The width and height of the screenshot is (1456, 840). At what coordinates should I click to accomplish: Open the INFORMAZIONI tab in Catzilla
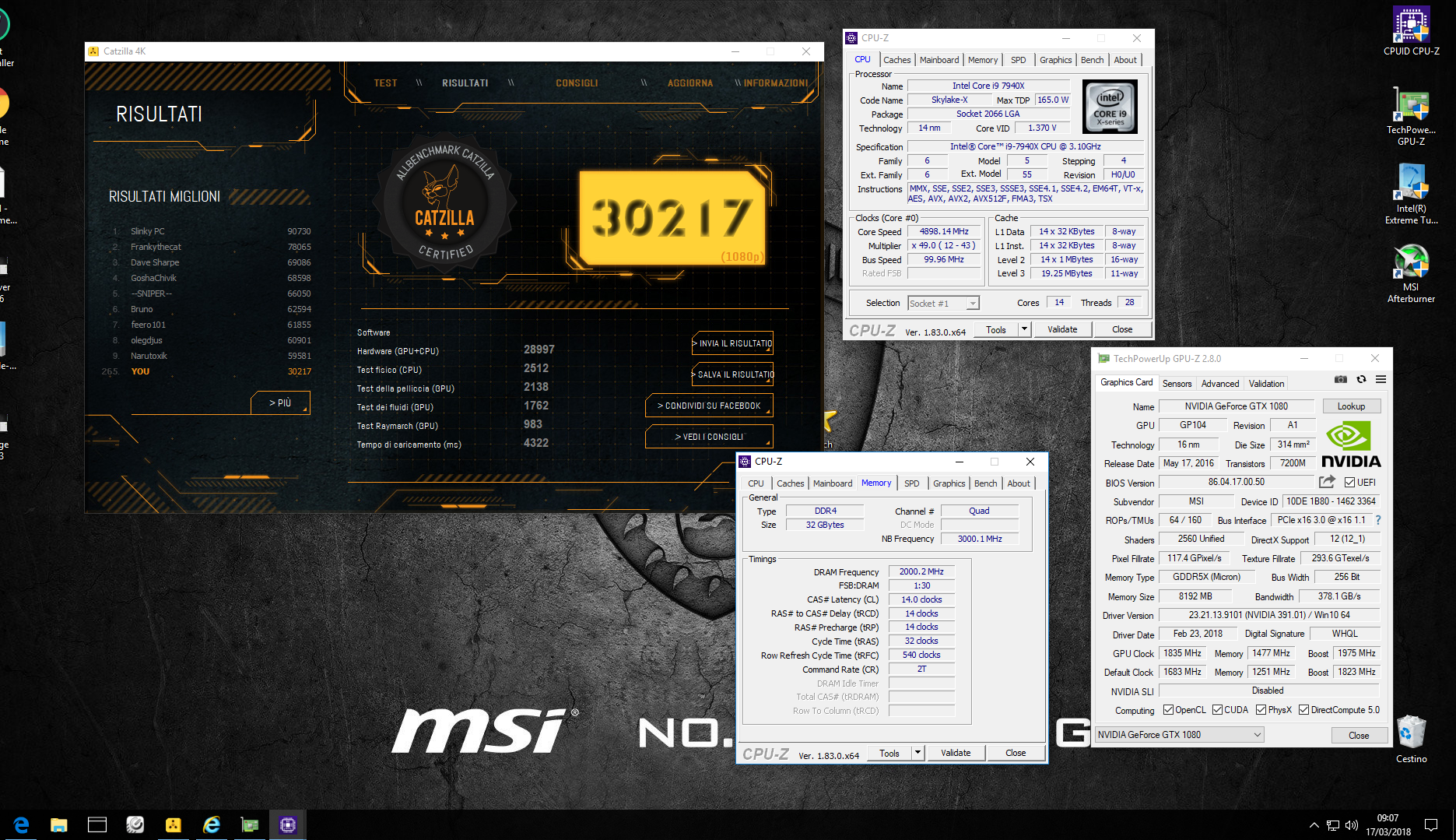(775, 83)
